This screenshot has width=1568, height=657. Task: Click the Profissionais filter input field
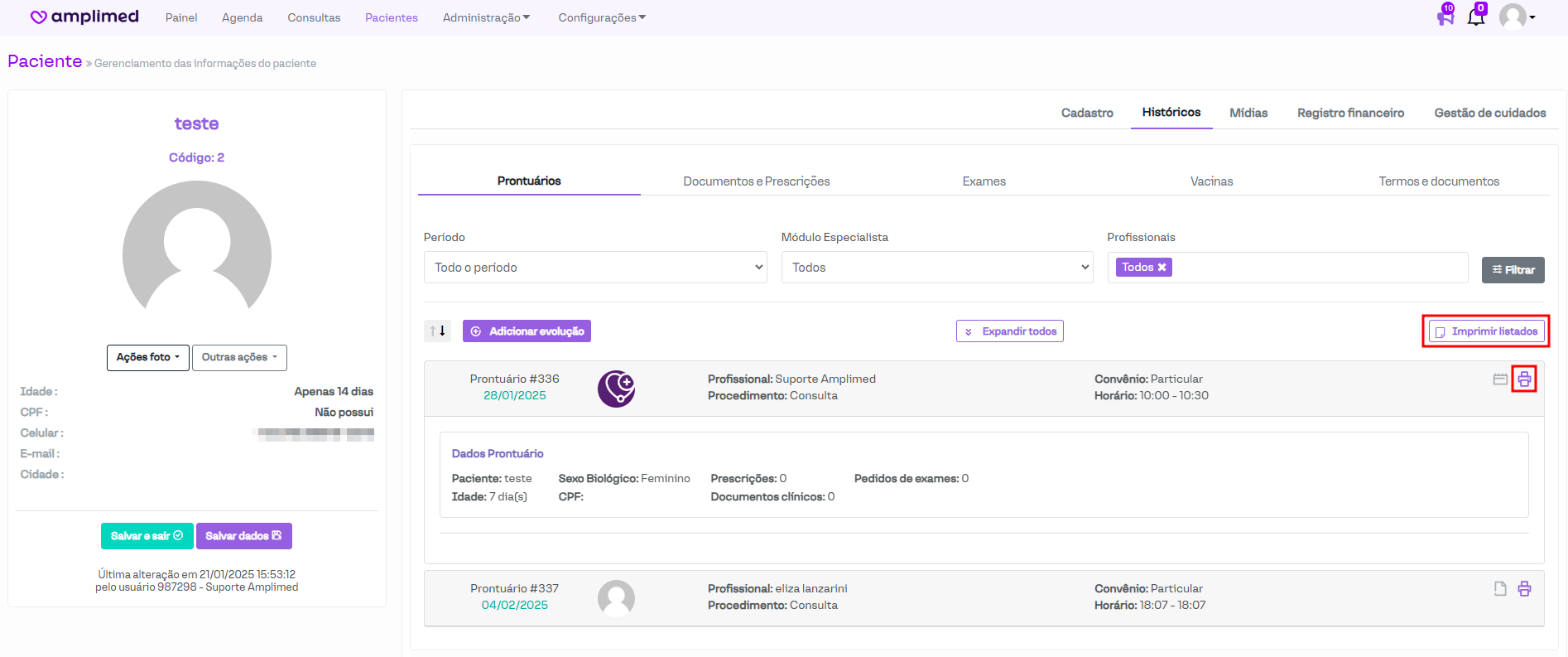tap(1316, 268)
